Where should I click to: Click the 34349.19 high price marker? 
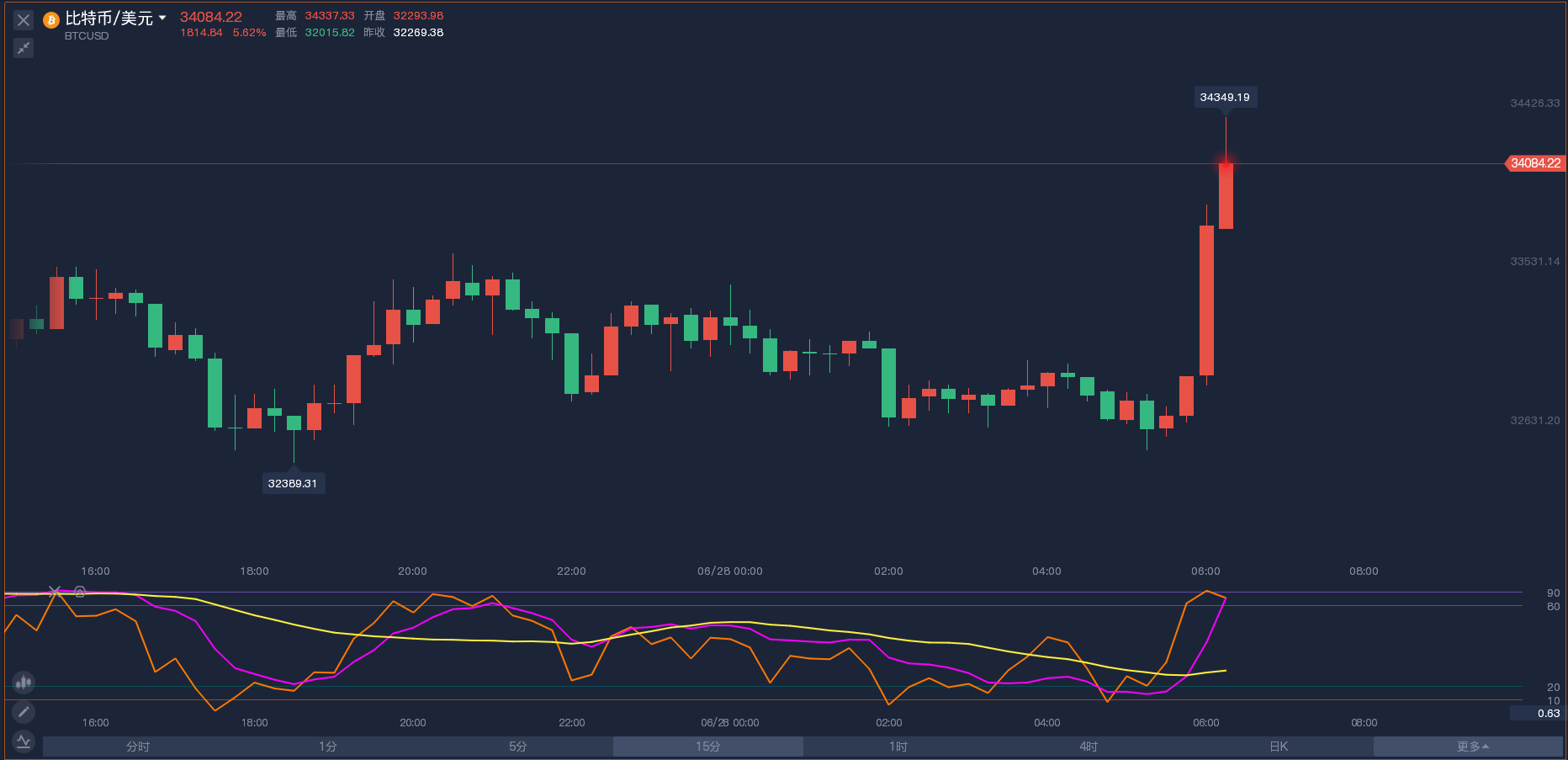[1225, 98]
